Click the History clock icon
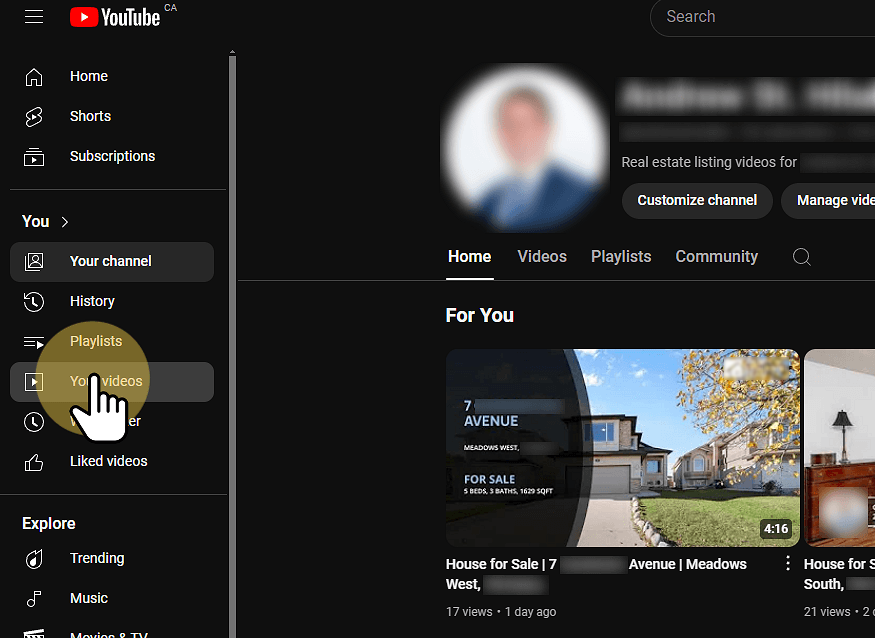The width and height of the screenshot is (875, 638). 34,301
